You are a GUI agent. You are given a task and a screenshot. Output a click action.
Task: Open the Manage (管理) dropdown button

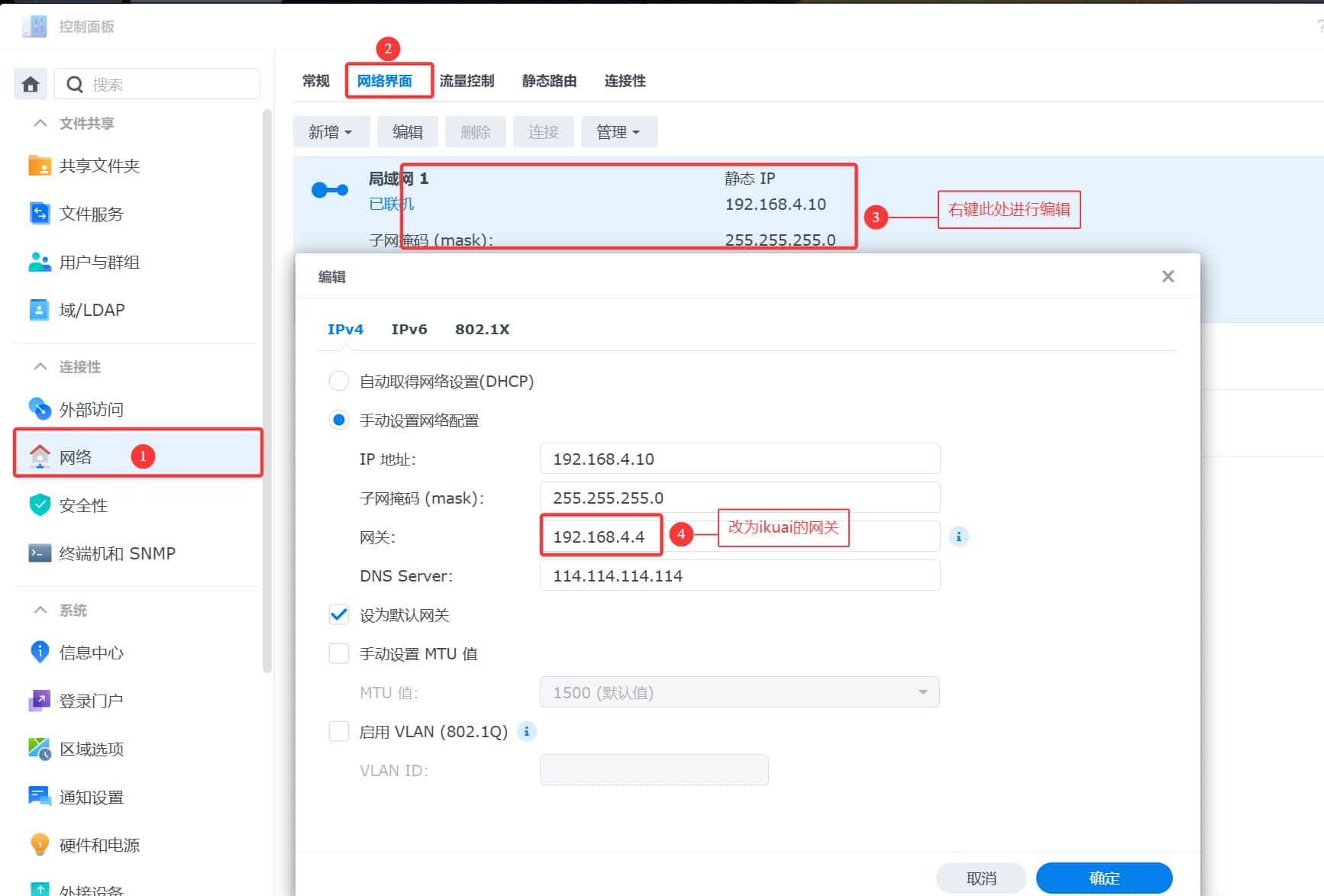pyautogui.click(x=618, y=132)
